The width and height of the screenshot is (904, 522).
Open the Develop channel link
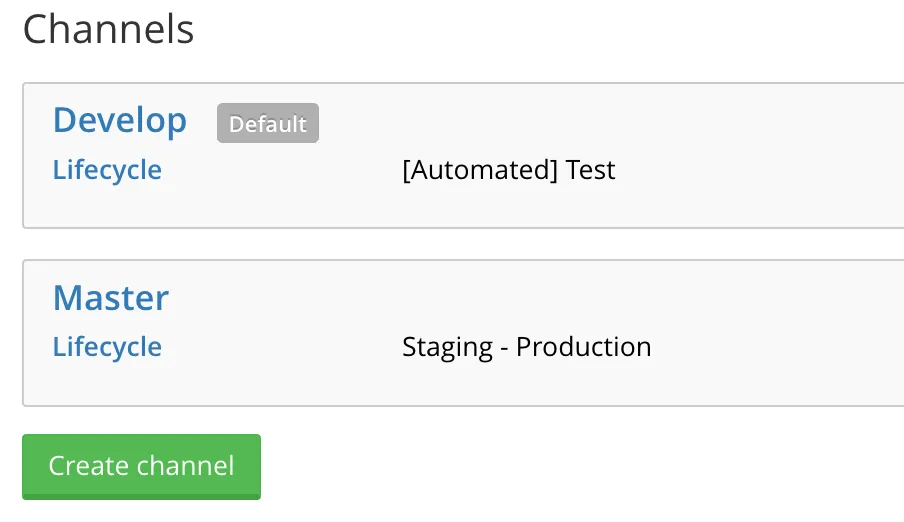pos(119,121)
